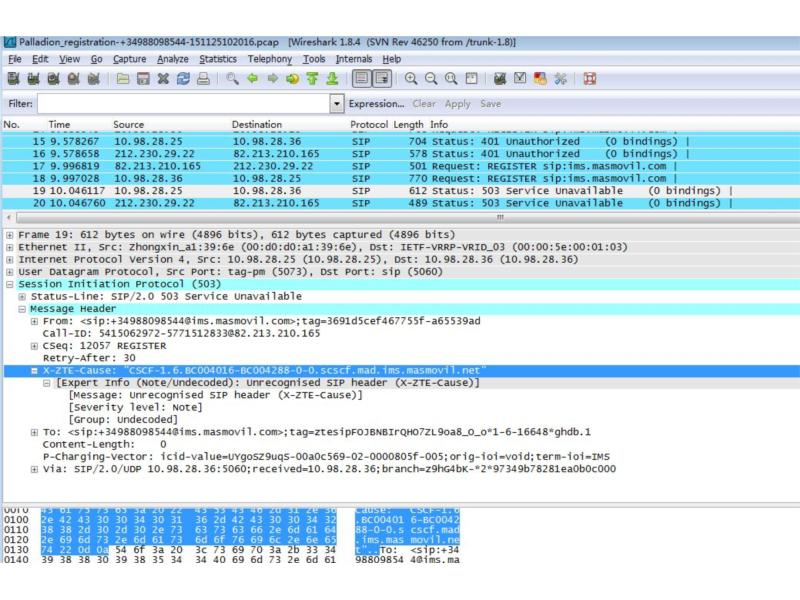Expand the Status-Line SIP/2.0 503 node
This screenshot has width=800, height=600.
pos(22,297)
